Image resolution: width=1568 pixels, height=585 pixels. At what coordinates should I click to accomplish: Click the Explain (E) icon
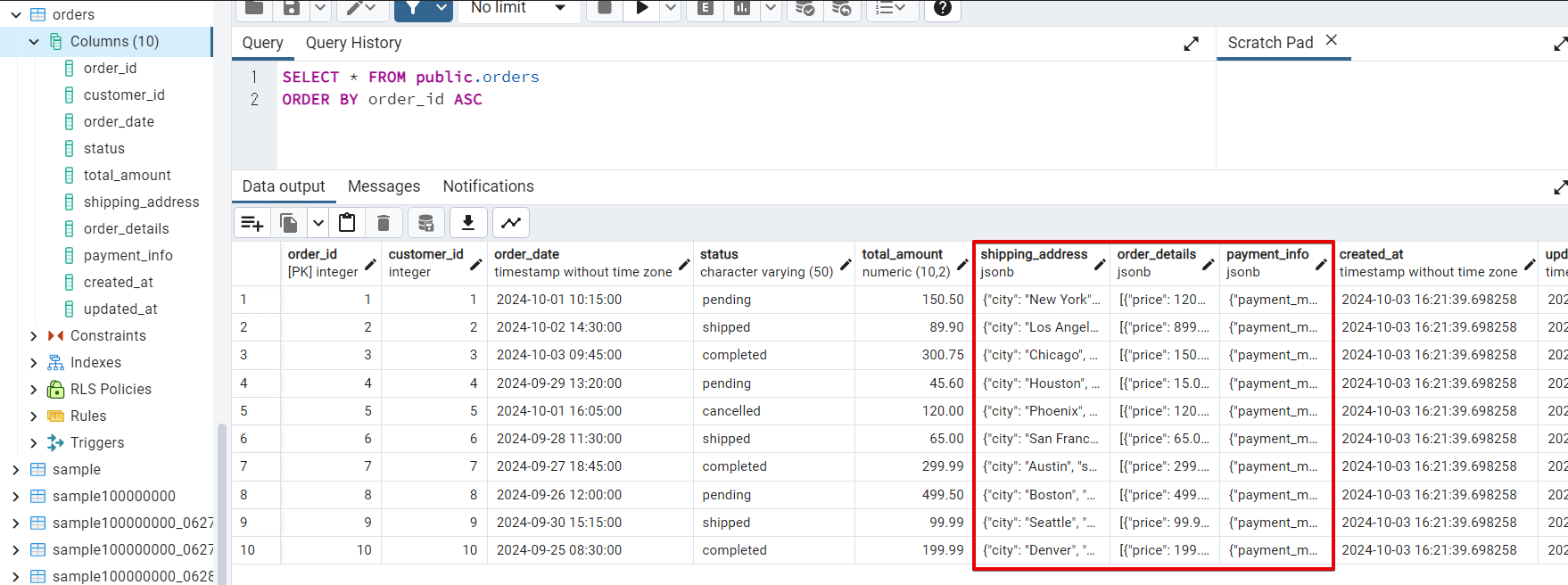click(706, 7)
